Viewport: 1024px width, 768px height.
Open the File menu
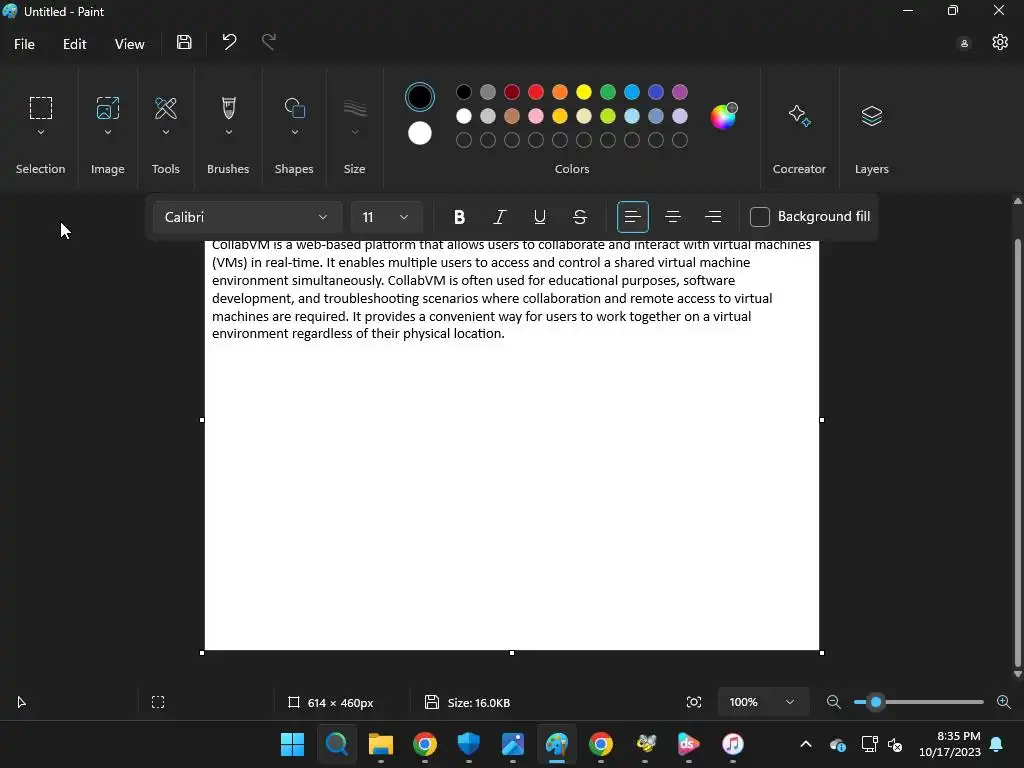click(24, 44)
